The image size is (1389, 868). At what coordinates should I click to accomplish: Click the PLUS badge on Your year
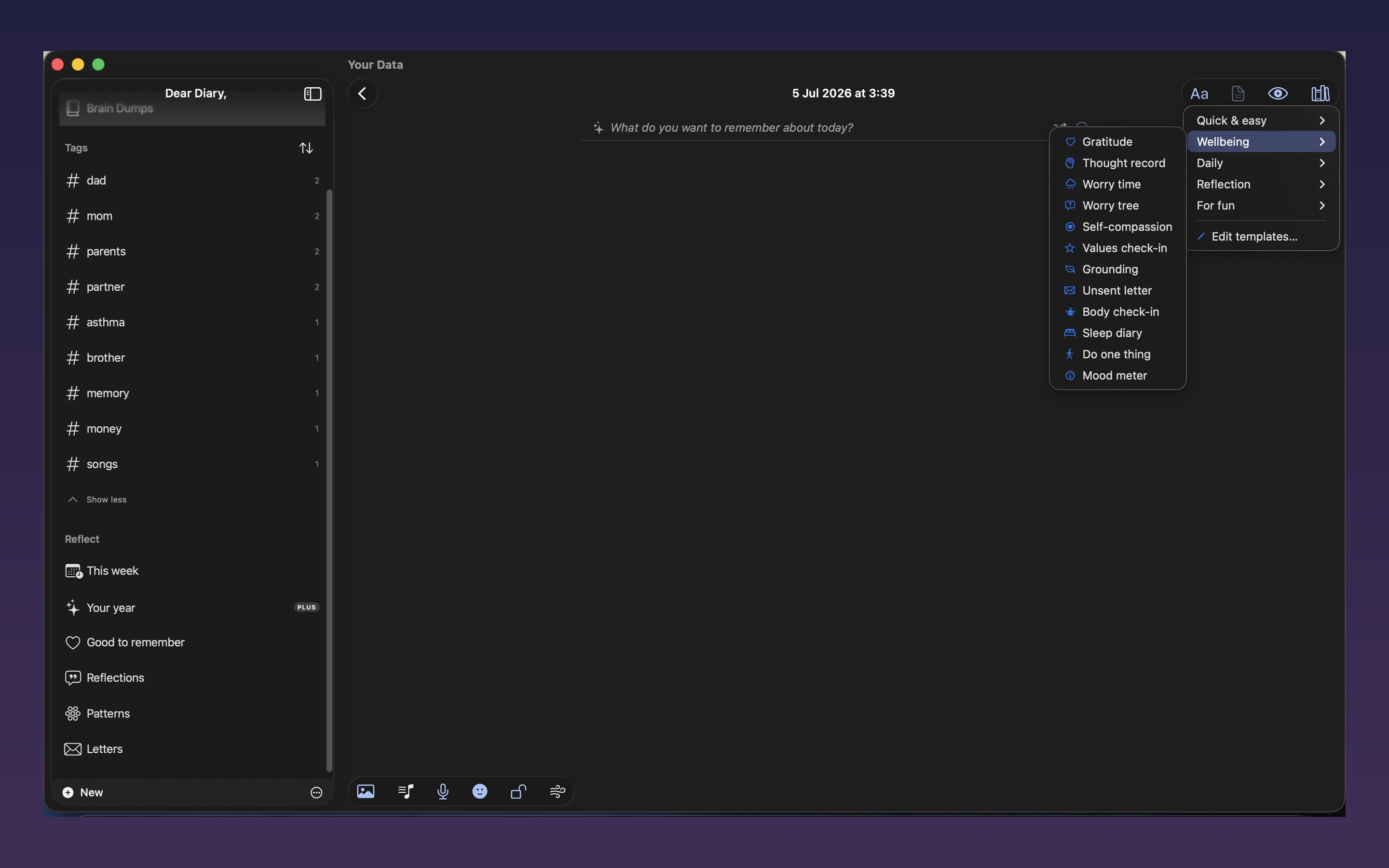(x=307, y=608)
